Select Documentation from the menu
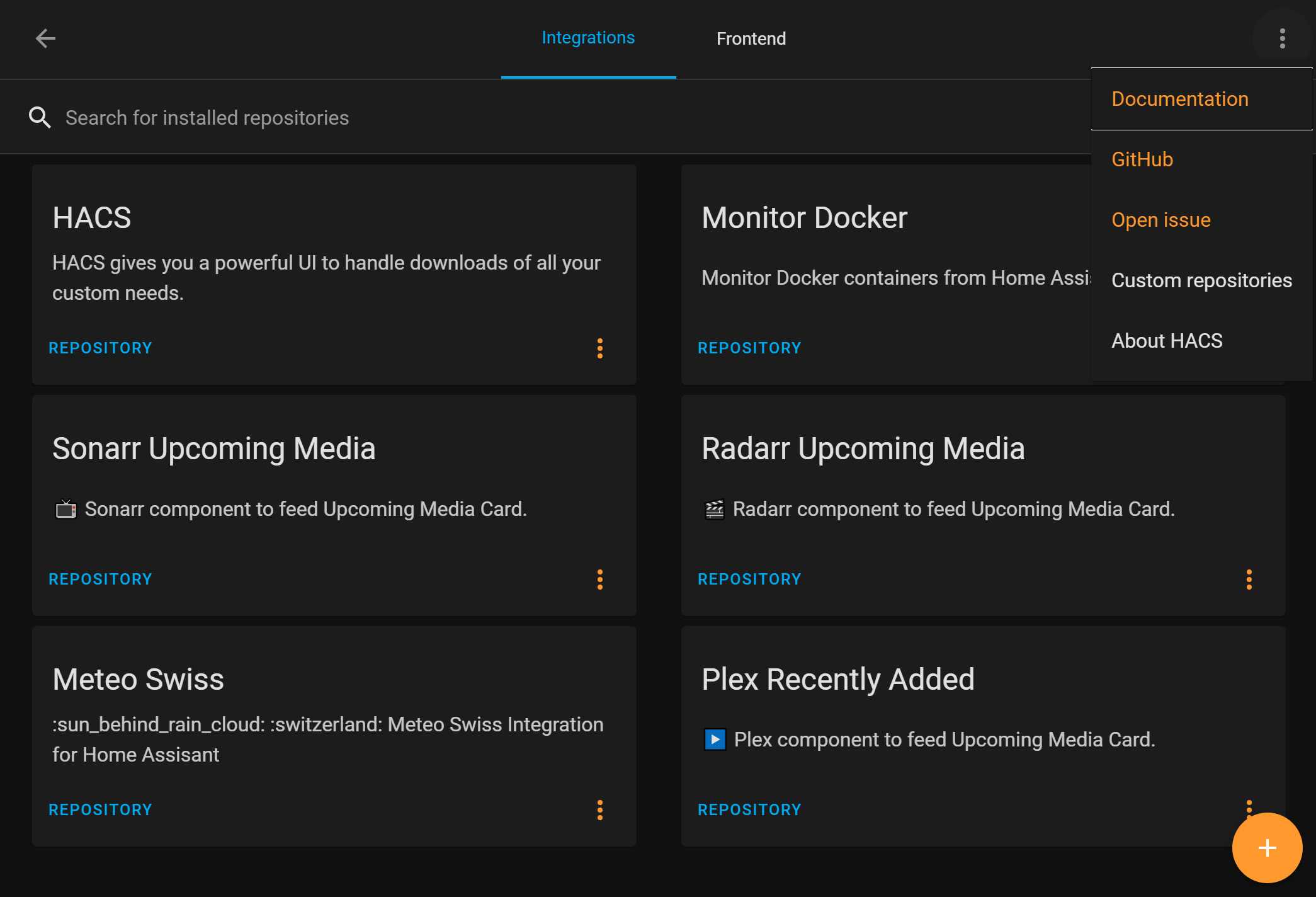This screenshot has height=897, width=1316. click(x=1201, y=99)
